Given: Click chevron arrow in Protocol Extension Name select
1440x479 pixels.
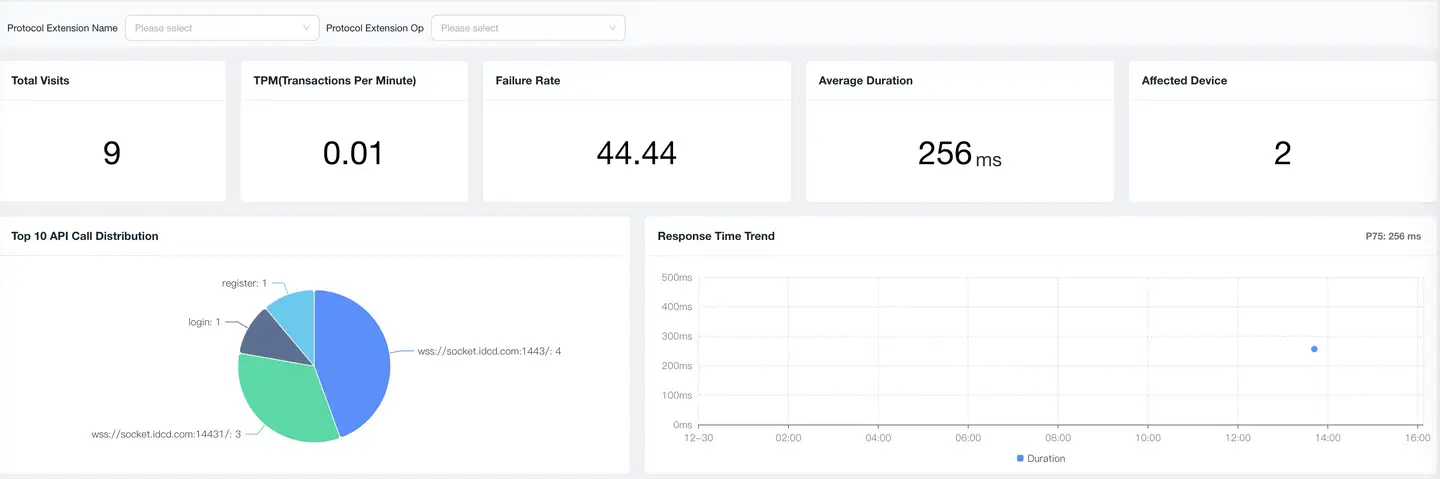Looking at the screenshot, I should pyautogui.click(x=306, y=28).
